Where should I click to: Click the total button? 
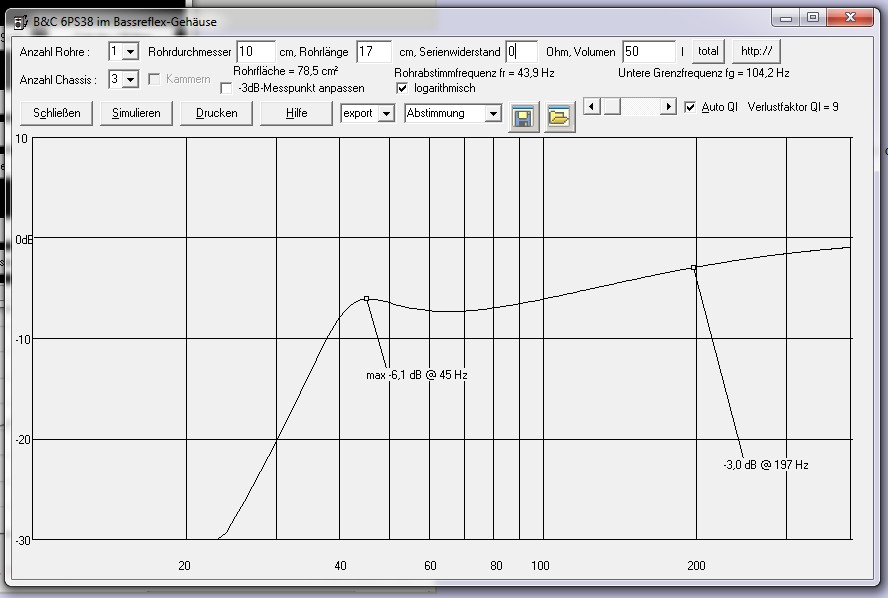(708, 51)
